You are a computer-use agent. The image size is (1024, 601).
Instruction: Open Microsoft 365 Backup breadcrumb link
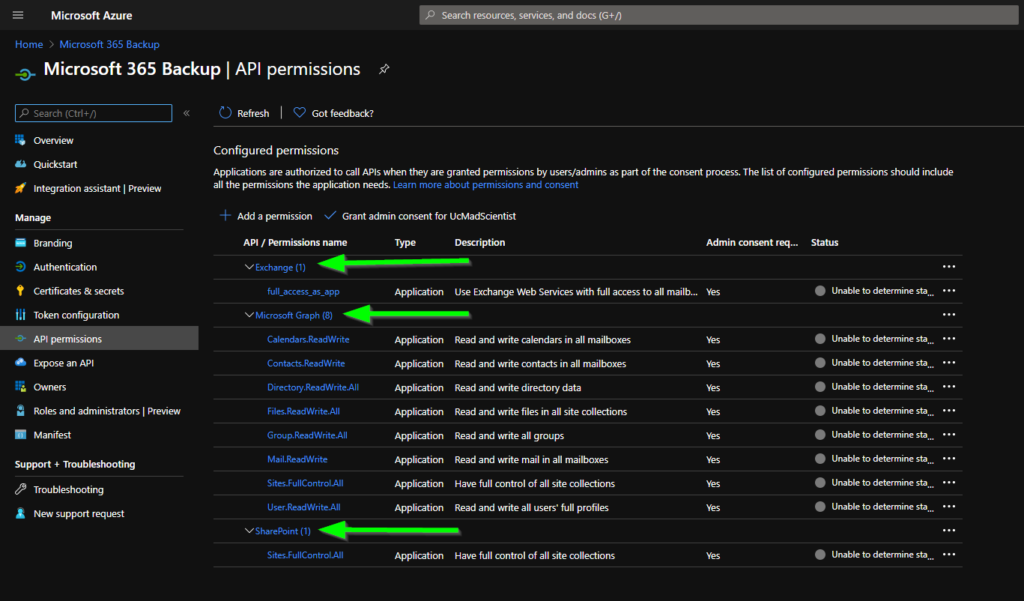109,44
